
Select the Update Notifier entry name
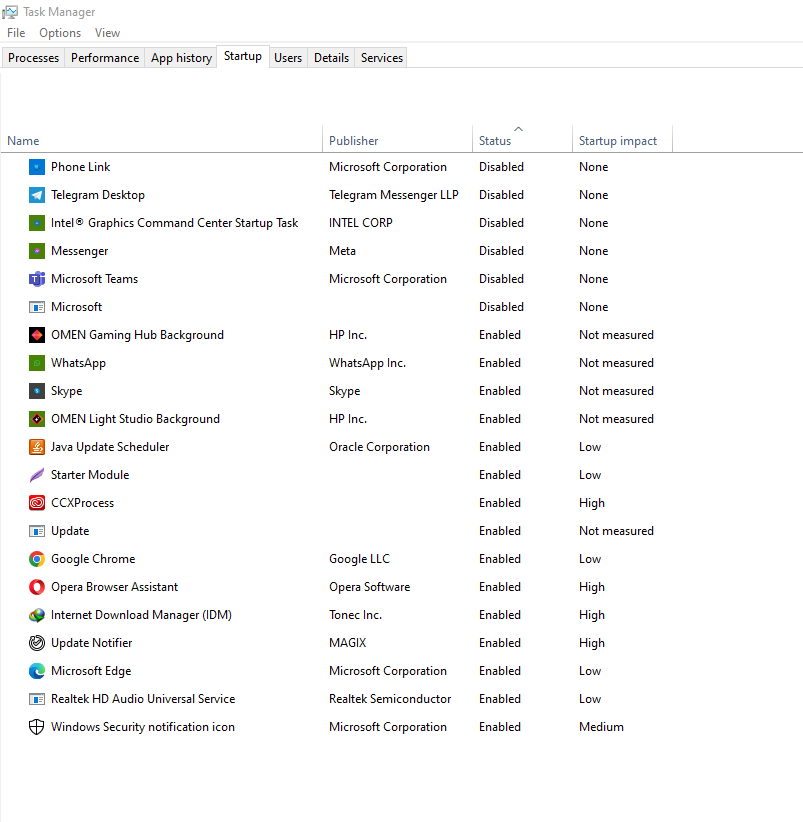pos(91,643)
